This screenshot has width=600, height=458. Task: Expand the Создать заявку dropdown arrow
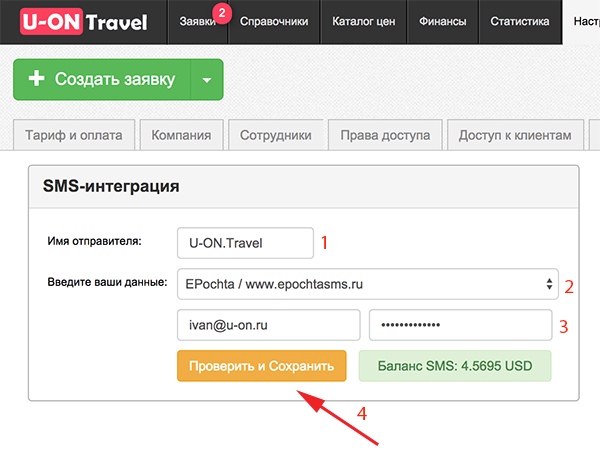click(207, 79)
